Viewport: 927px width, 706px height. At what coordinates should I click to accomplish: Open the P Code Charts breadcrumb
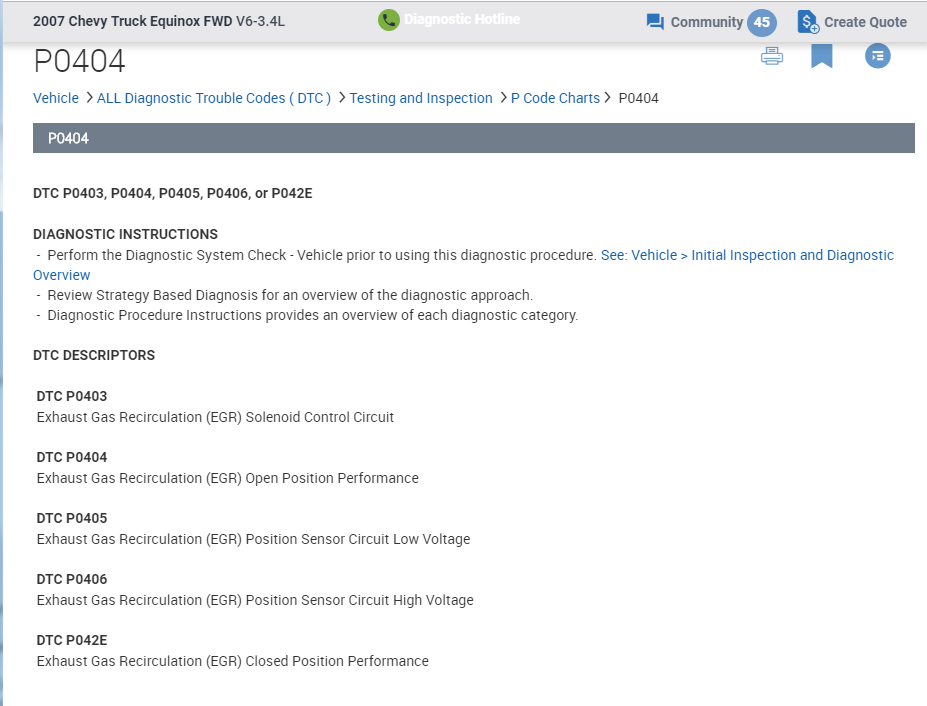[555, 98]
